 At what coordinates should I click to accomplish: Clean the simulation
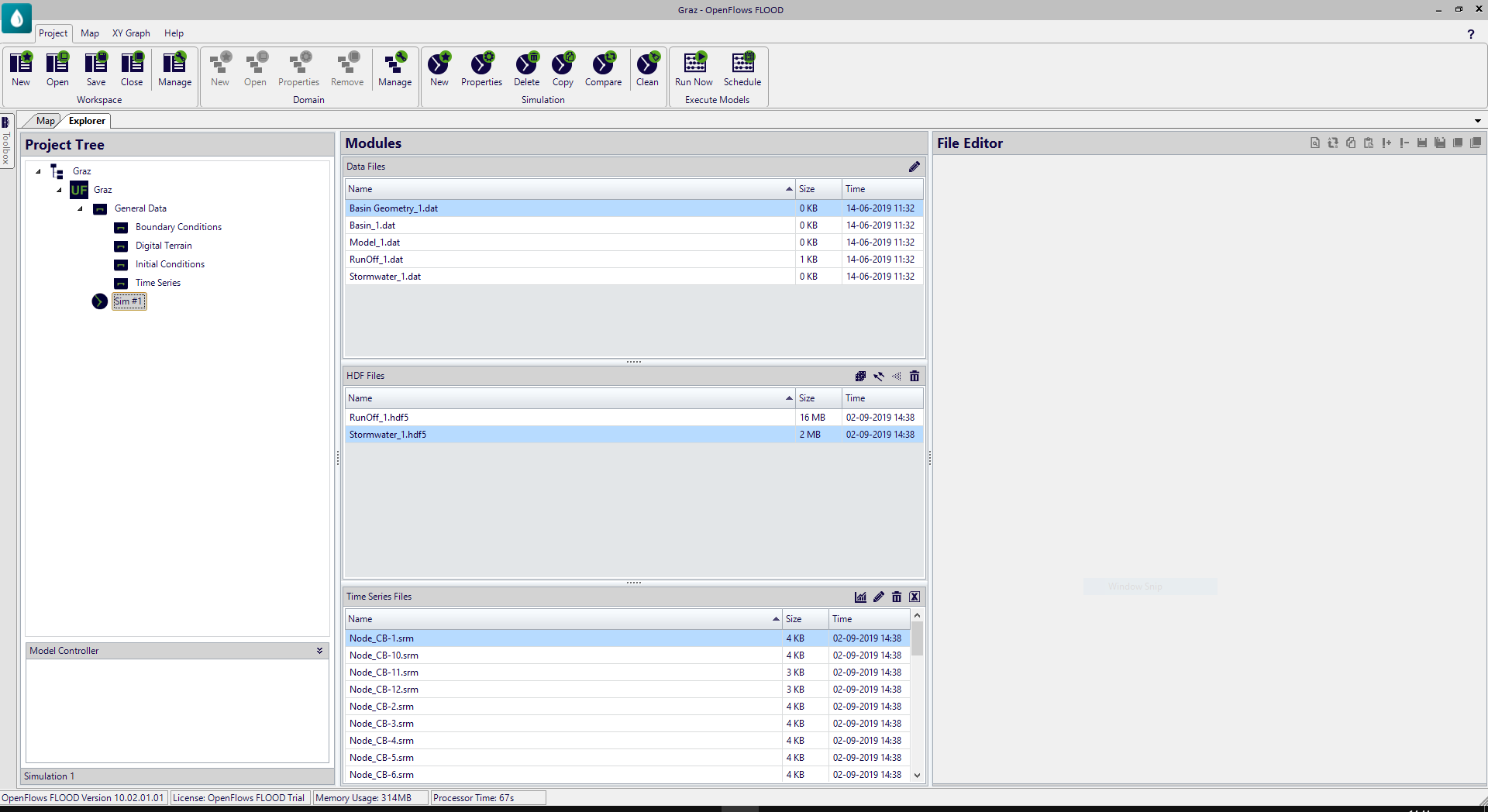coord(648,70)
